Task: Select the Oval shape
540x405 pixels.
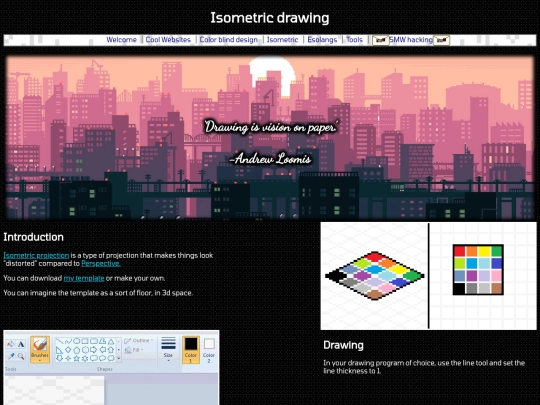Action: (76, 341)
